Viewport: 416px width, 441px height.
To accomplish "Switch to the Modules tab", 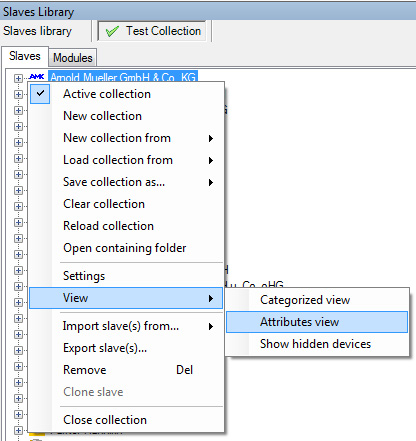I will 73,58.
